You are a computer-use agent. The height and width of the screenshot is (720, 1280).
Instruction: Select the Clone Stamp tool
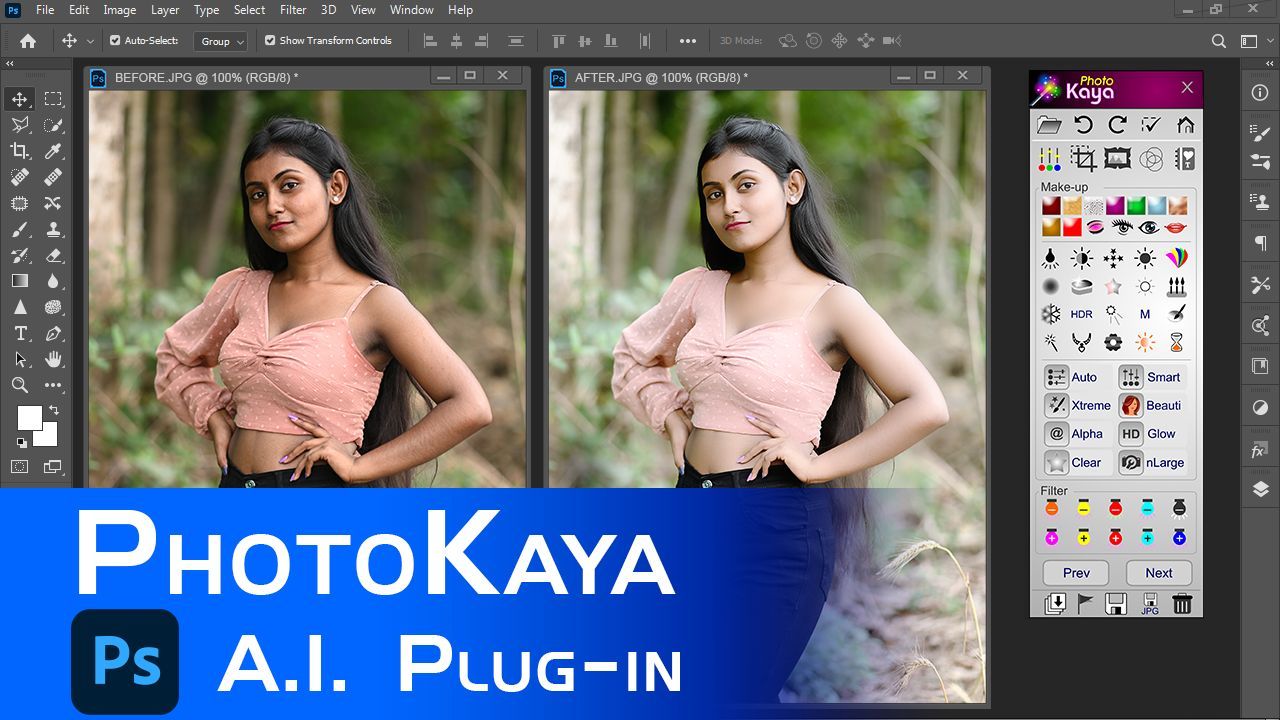53,229
